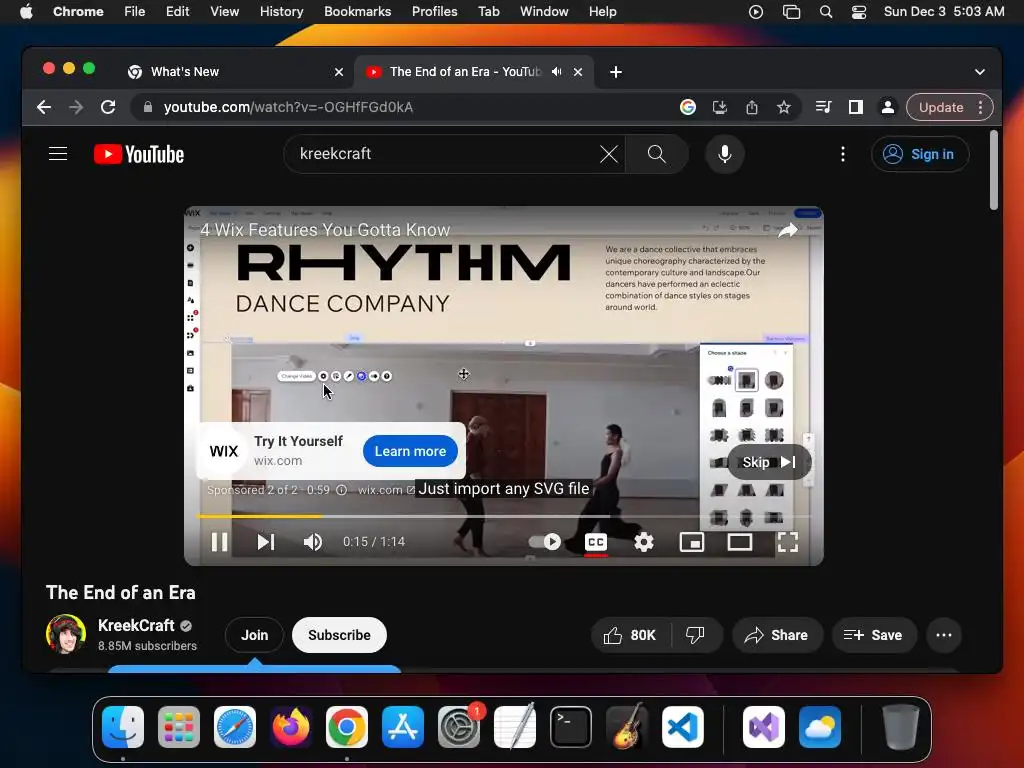Share the video
This screenshot has width=1024, height=768.
point(777,635)
